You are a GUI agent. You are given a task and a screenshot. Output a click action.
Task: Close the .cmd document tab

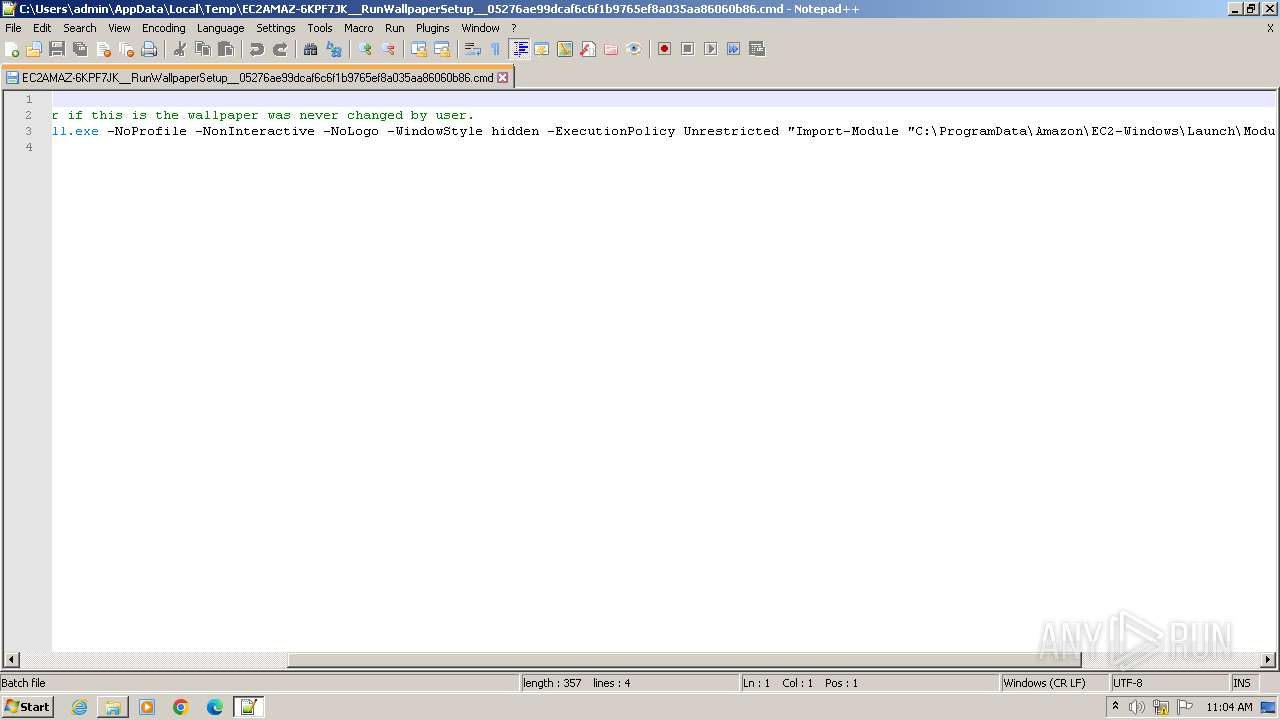pyautogui.click(x=503, y=77)
